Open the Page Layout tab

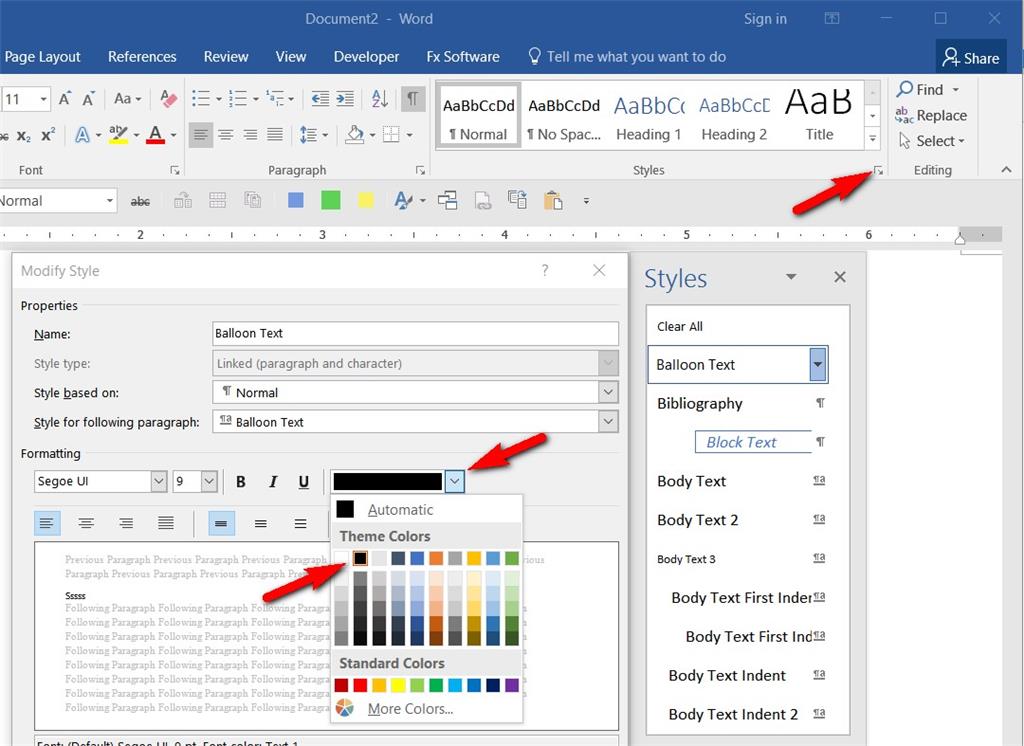pyautogui.click(x=42, y=57)
